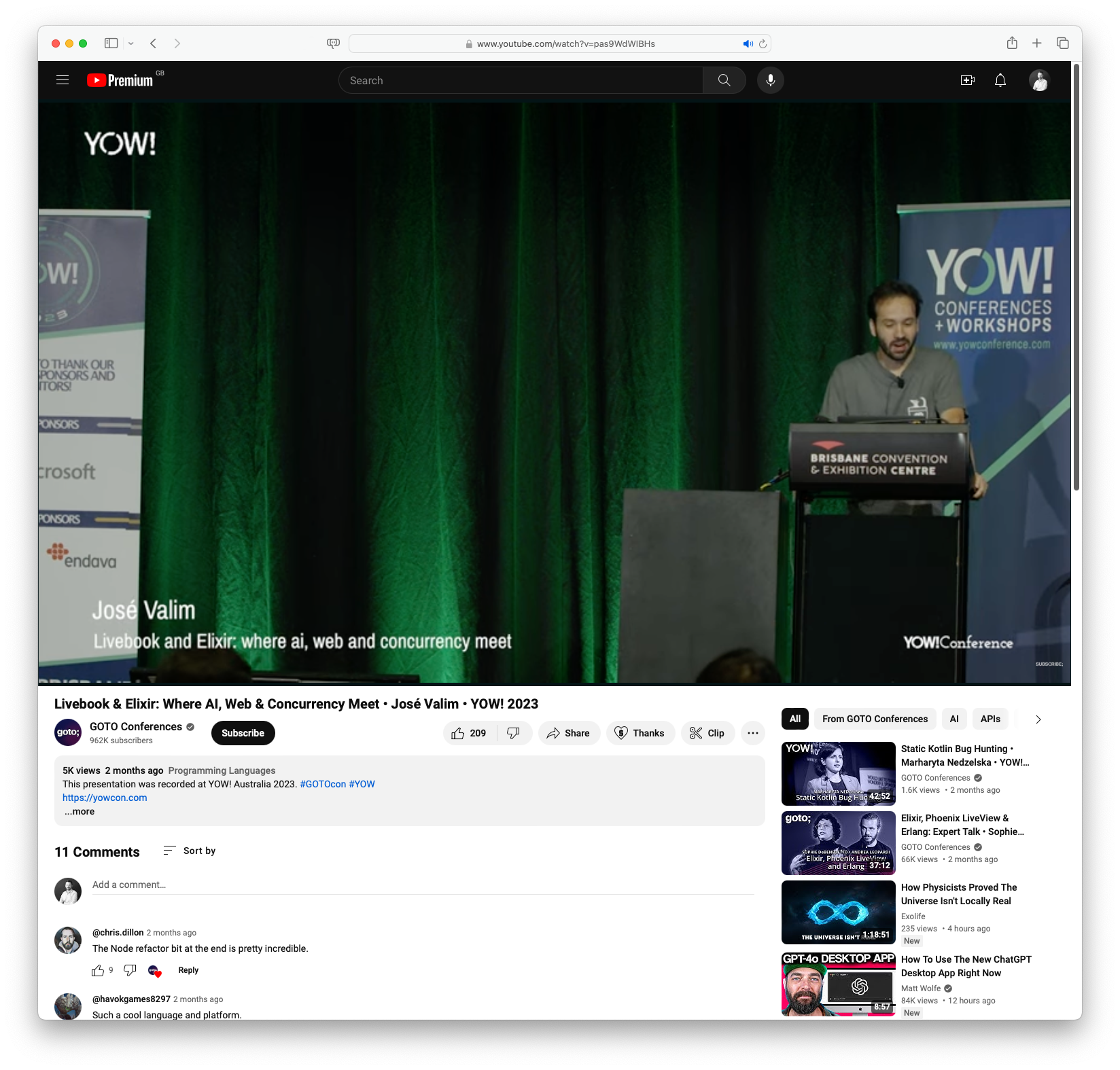Expand the video description with ...more
The width and height of the screenshot is (1120, 1070).
tap(79, 811)
